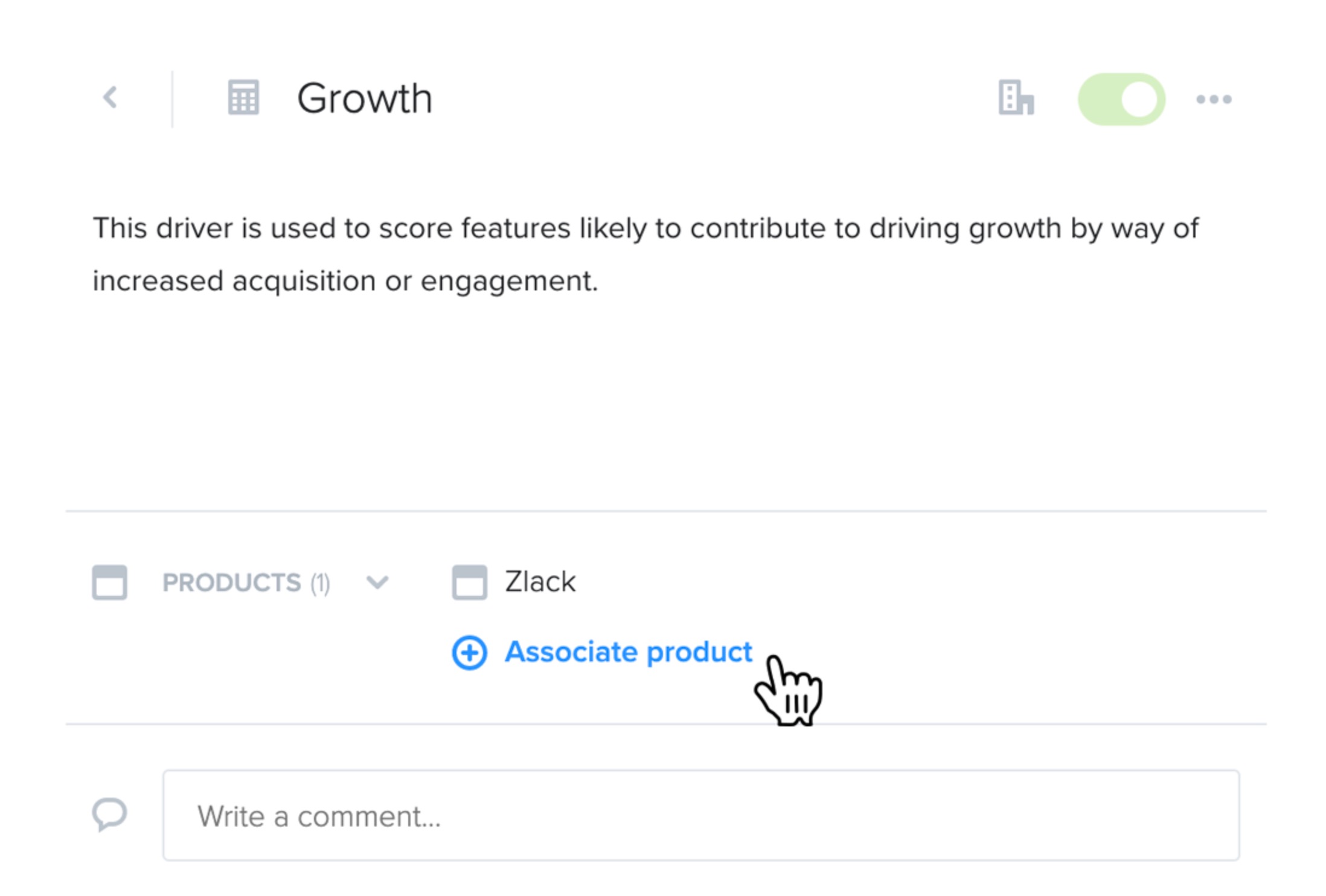Click the speech bubble comment icon

[109, 814]
